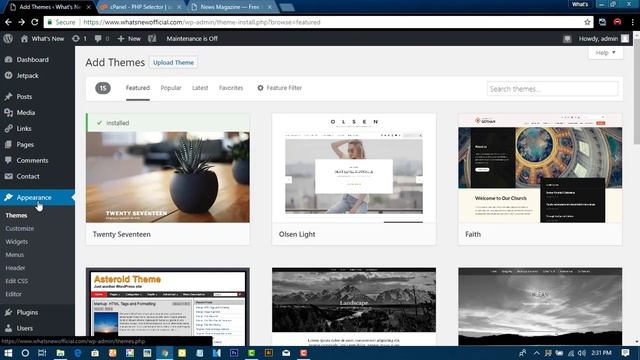Click the WordPress logo in admin bar

click(x=8, y=39)
